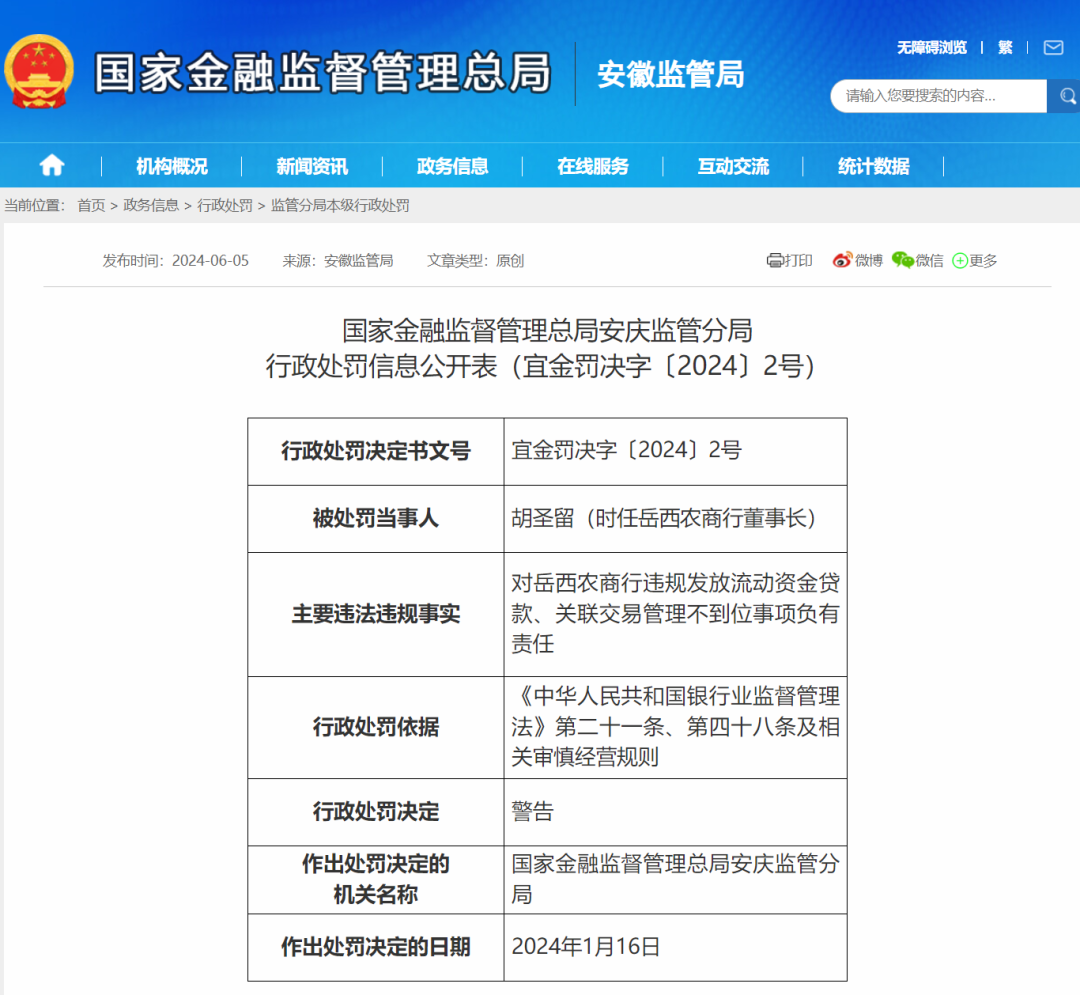Focus the search input field
The height and width of the screenshot is (995, 1080).
tap(938, 96)
